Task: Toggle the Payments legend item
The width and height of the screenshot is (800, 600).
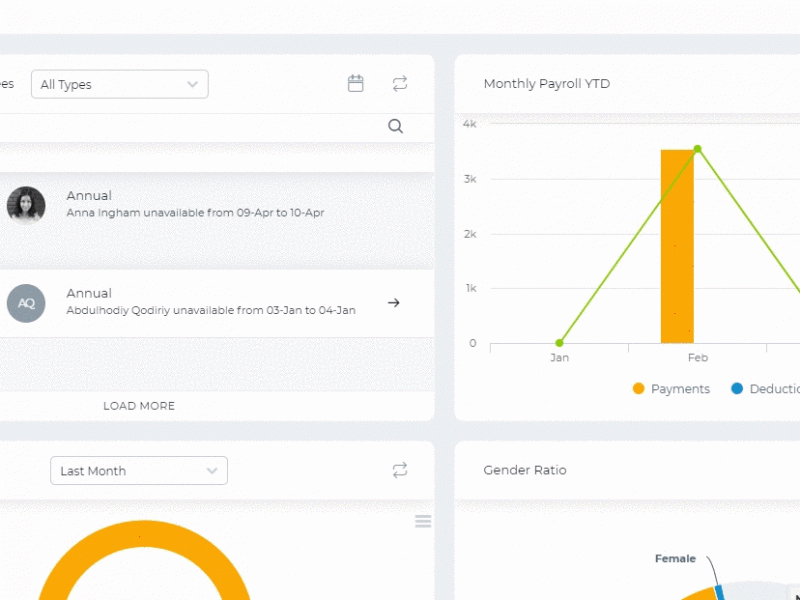Action: (x=671, y=389)
